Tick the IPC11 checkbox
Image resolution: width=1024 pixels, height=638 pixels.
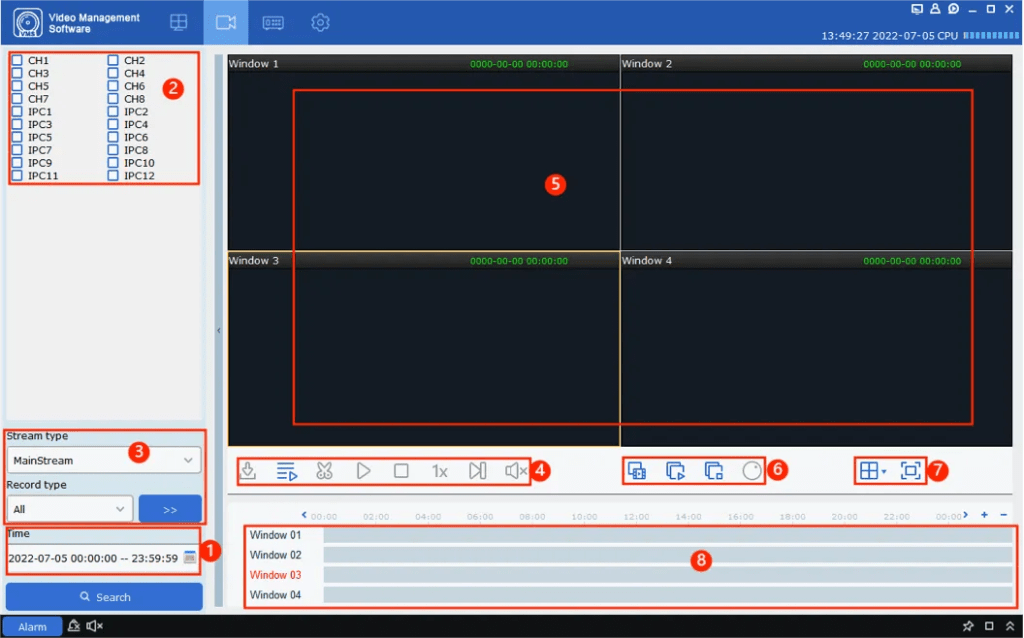click(x=17, y=176)
